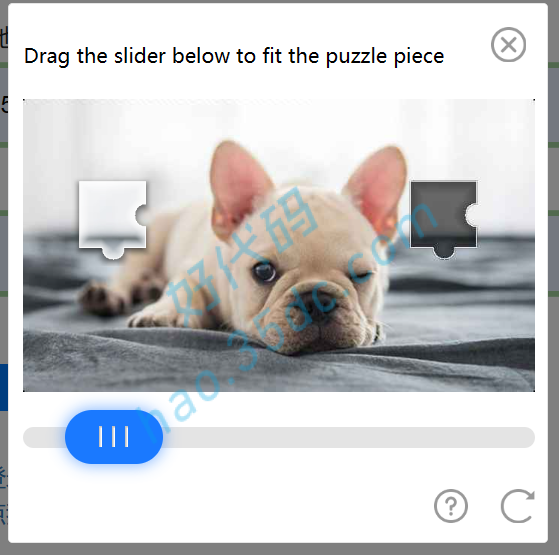Click the gray blanket at the bottom of the image
Image resolution: width=559 pixels, height=555 pixels.
coord(278,369)
